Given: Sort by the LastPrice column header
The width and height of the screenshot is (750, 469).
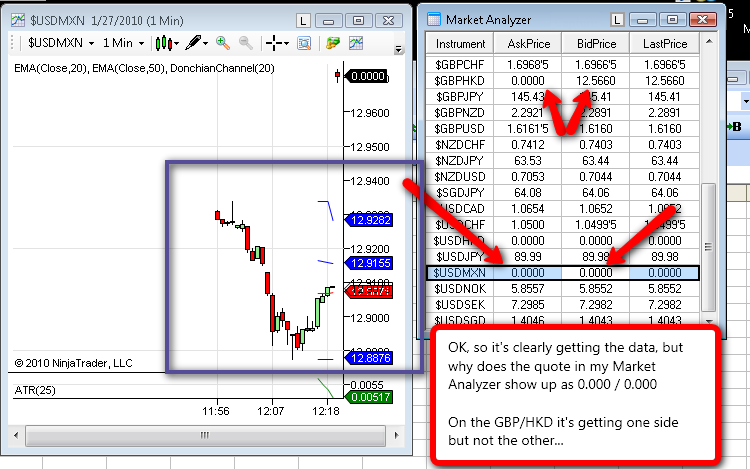Looking at the screenshot, I should pyautogui.click(x=664, y=44).
